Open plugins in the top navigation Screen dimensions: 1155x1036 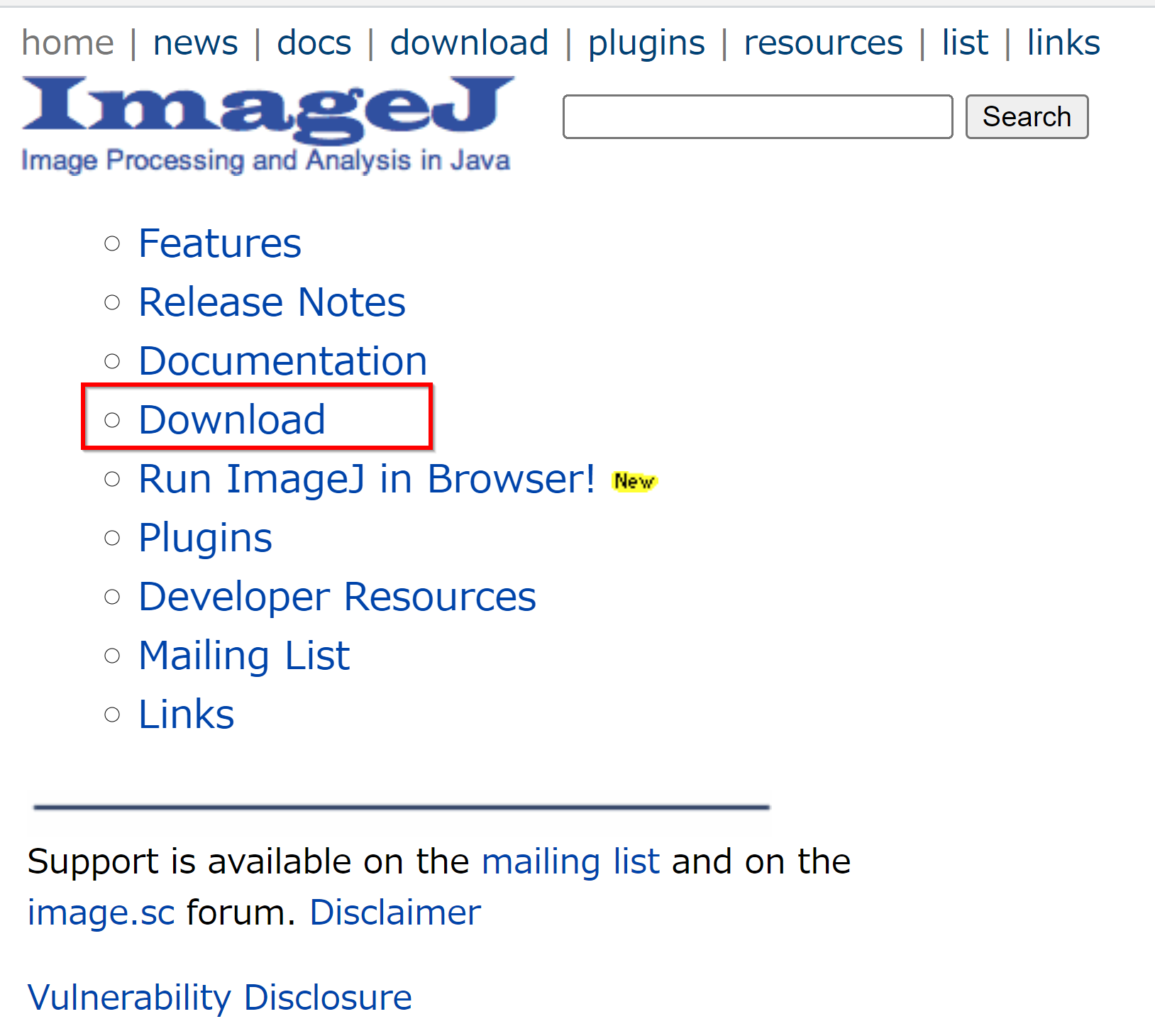click(646, 43)
